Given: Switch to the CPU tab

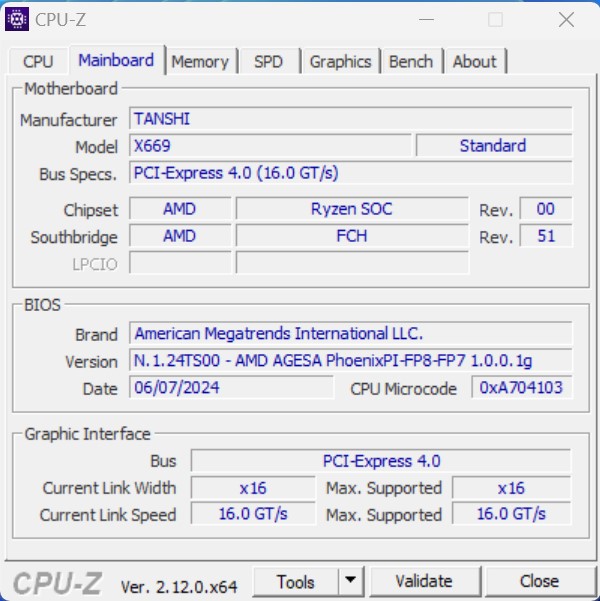Looking at the screenshot, I should click(x=38, y=61).
